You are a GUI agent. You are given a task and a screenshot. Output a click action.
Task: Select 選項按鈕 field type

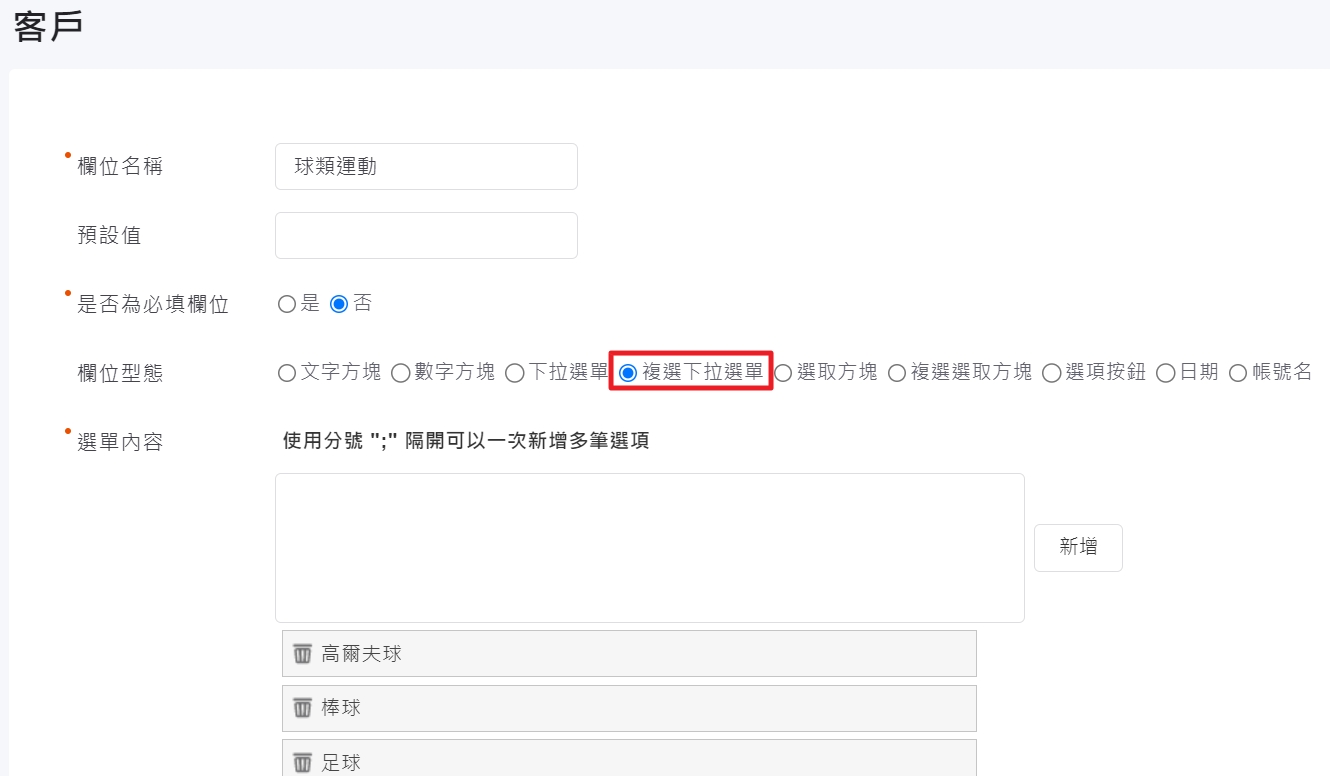click(x=1051, y=373)
